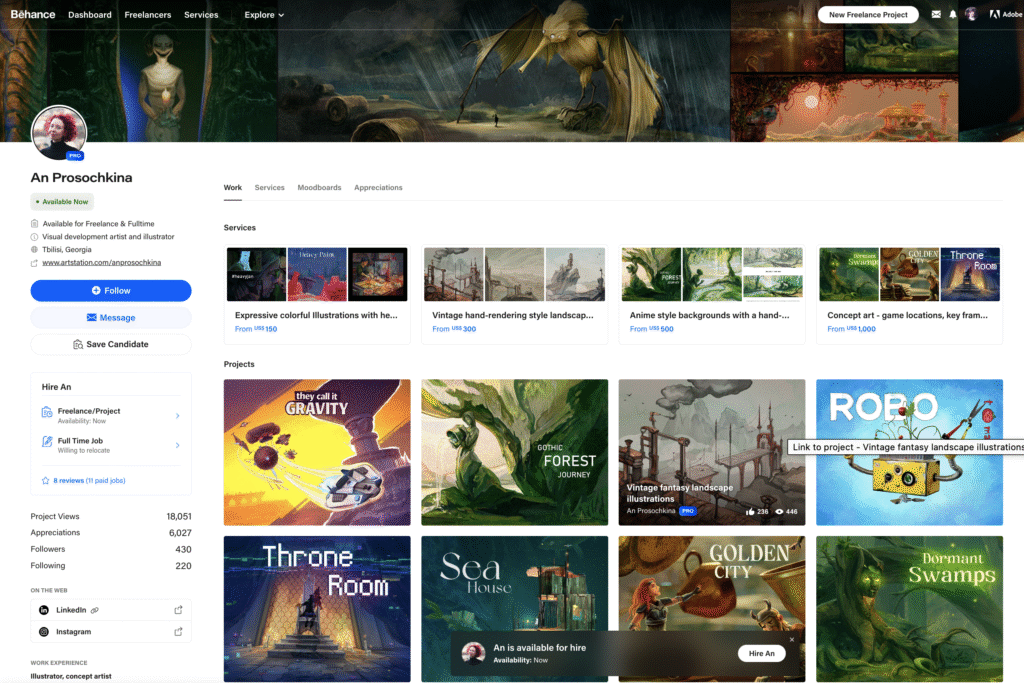The image size is (1024, 683).
Task: Open the Instagram profile link icon
Action: tap(180, 631)
